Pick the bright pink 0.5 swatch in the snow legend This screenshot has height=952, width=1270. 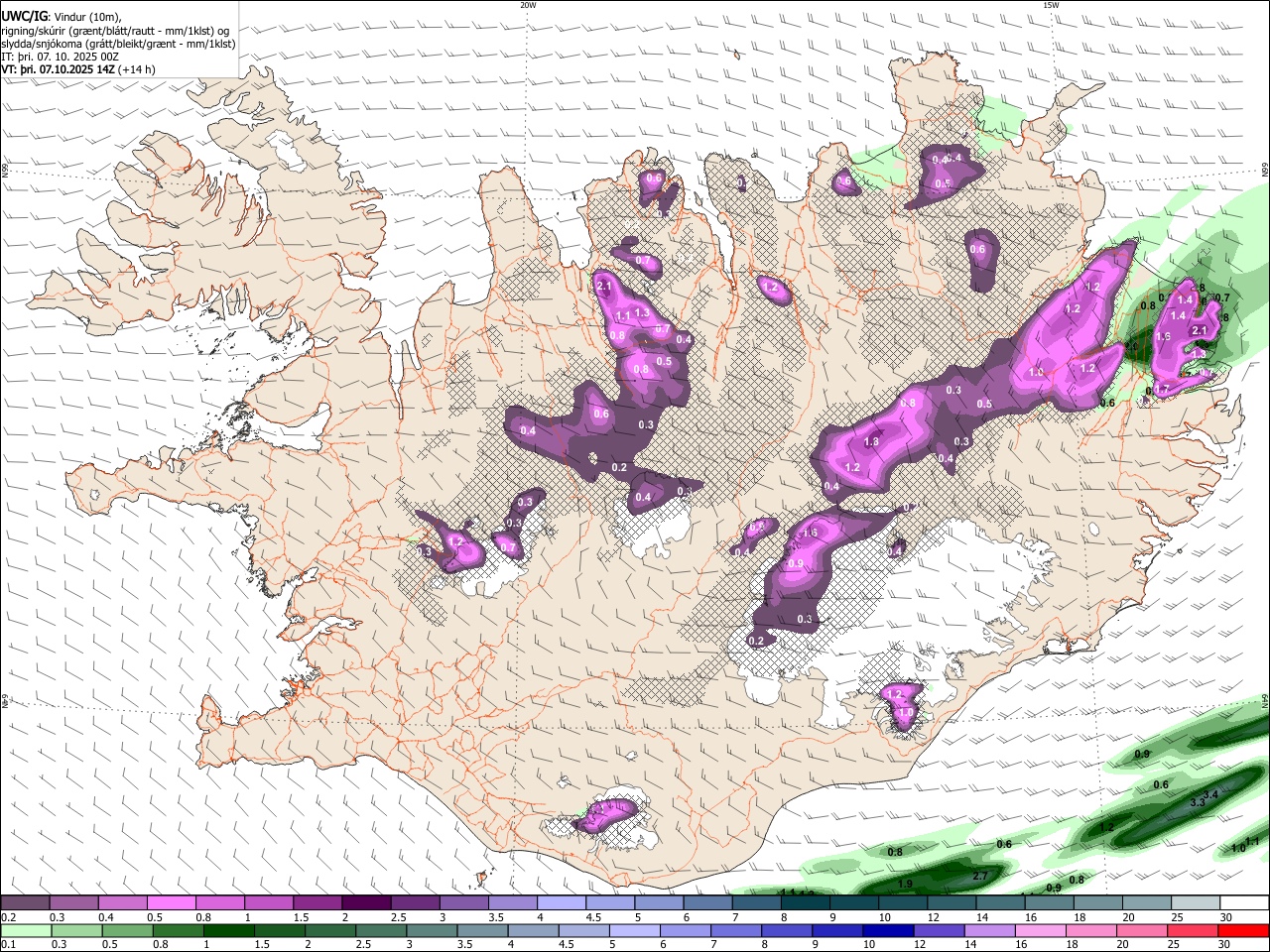tap(171, 903)
